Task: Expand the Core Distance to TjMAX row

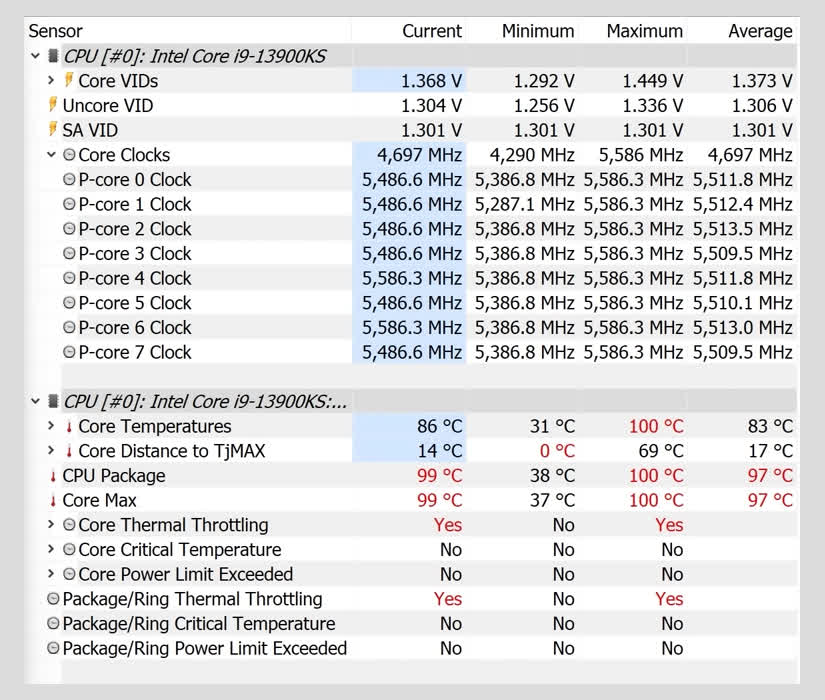Action: [52, 451]
